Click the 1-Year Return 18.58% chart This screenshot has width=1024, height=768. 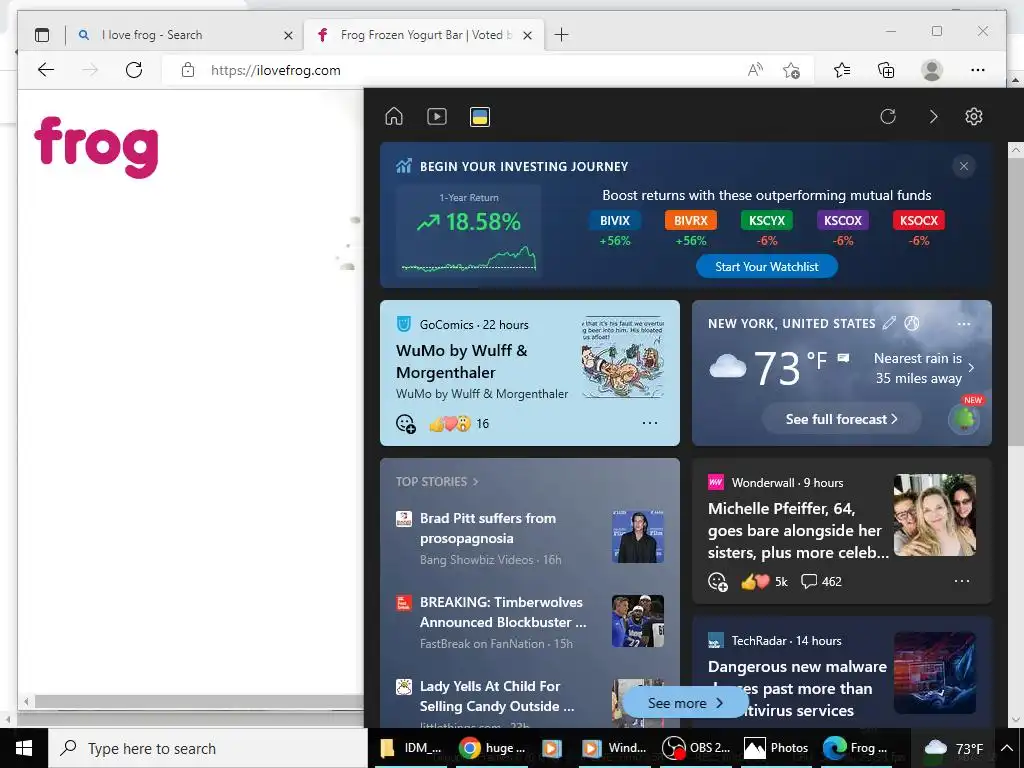(x=469, y=231)
